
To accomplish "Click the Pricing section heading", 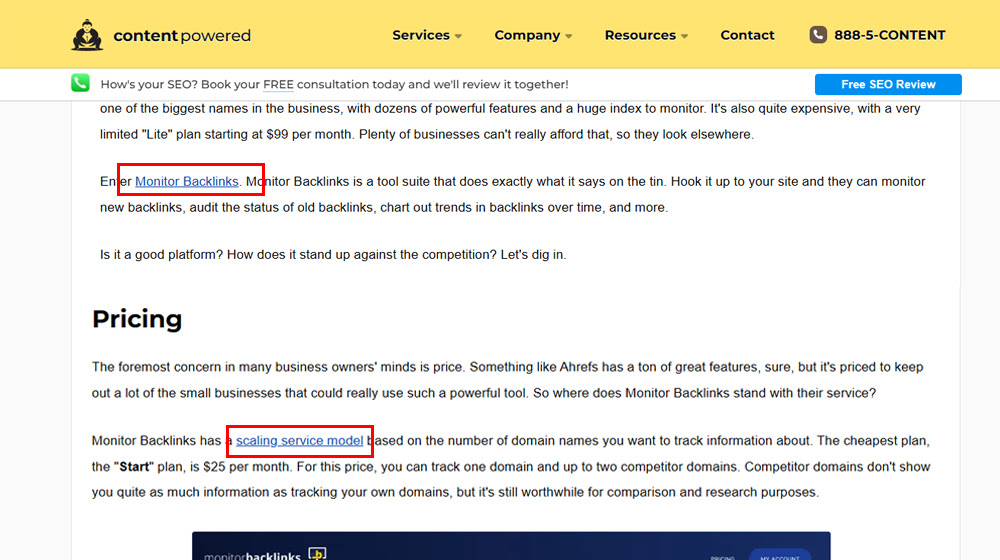I will coord(137,319).
